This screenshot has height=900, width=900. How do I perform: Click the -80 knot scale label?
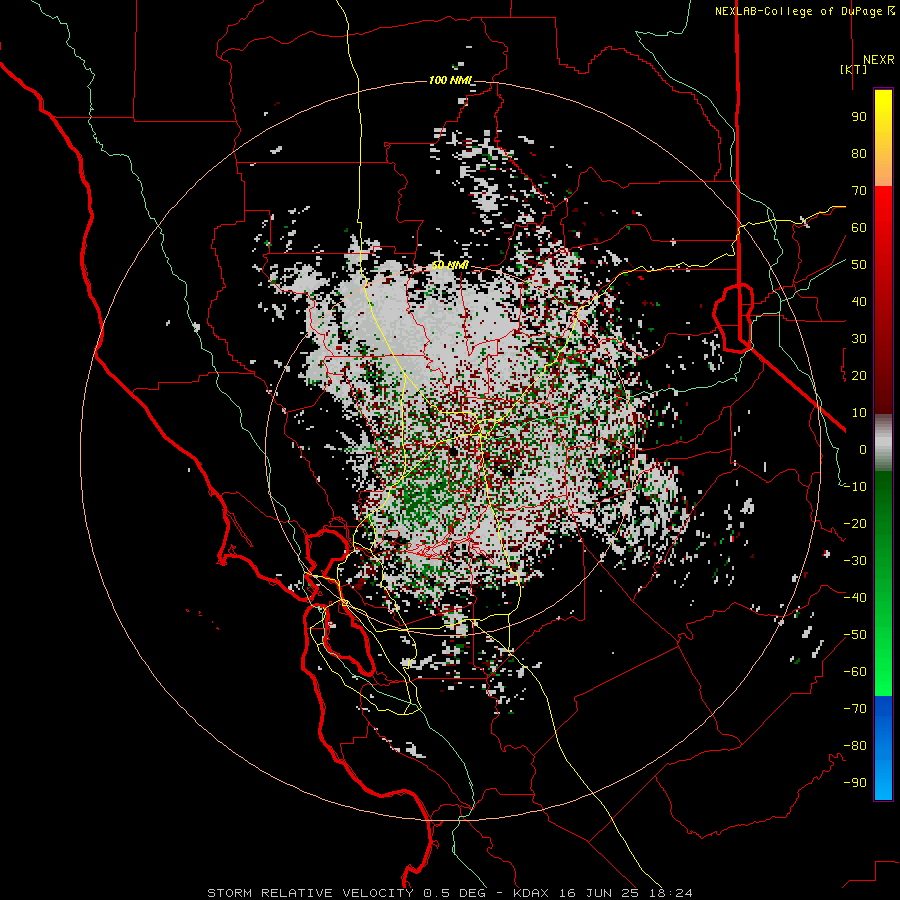pos(856,746)
